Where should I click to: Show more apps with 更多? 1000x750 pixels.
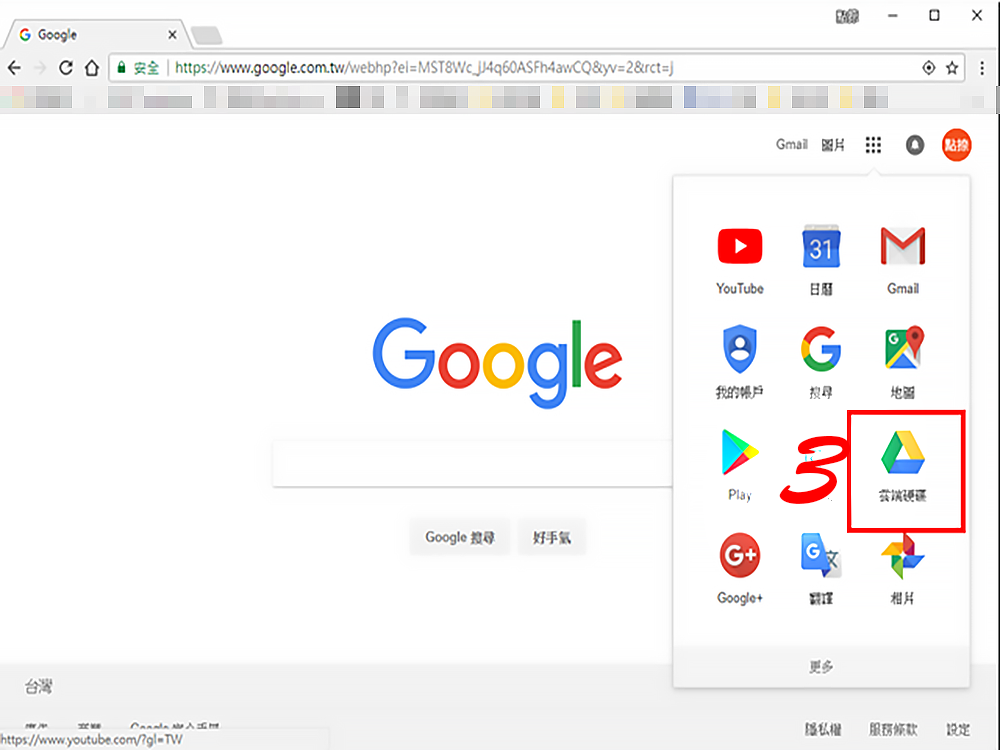click(821, 666)
